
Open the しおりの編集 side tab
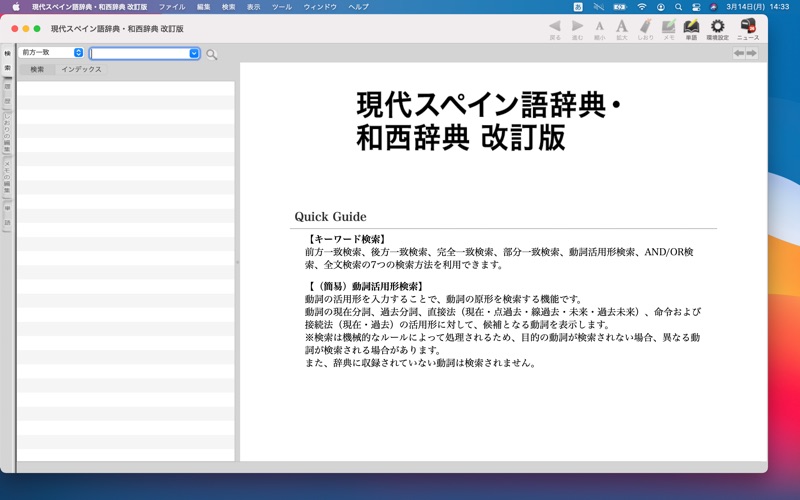pos(7,132)
